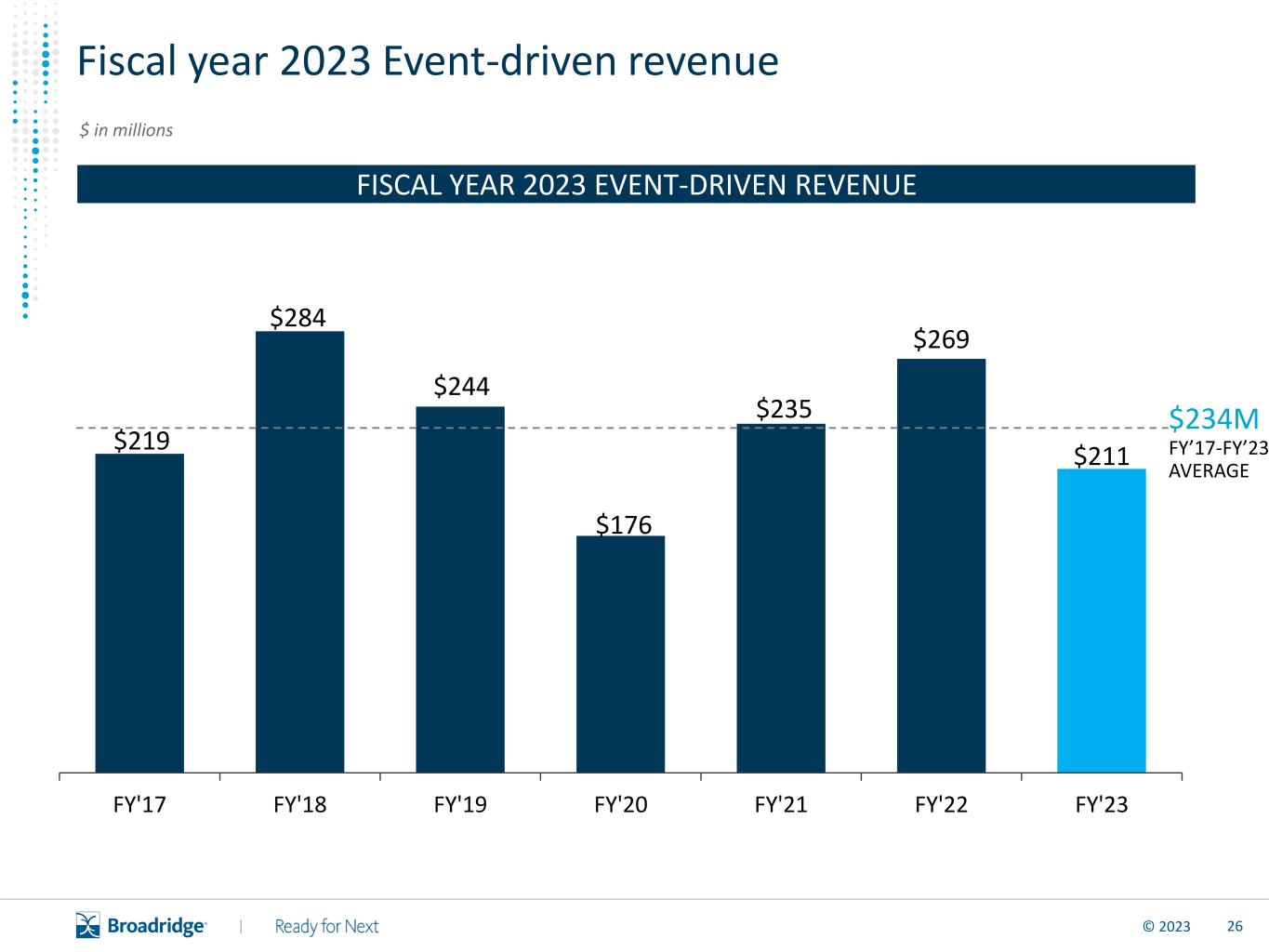Viewport: 1269px width, 952px height.
Task: Click the '$284' data label
Action: click(x=298, y=318)
